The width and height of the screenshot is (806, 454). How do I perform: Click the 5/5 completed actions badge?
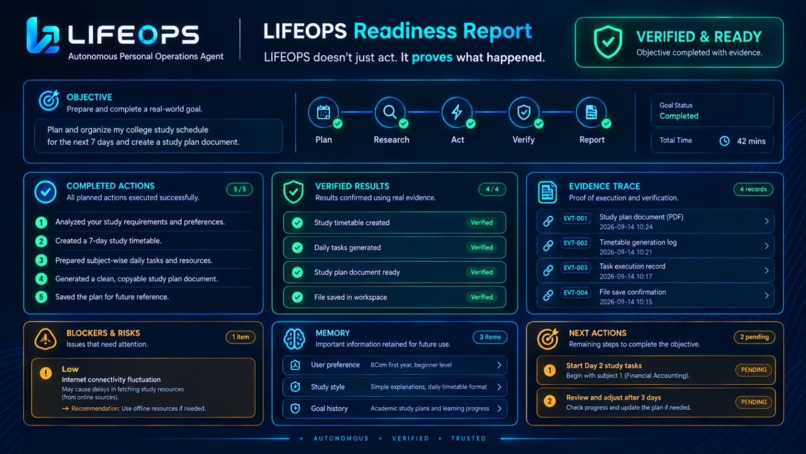click(x=240, y=189)
